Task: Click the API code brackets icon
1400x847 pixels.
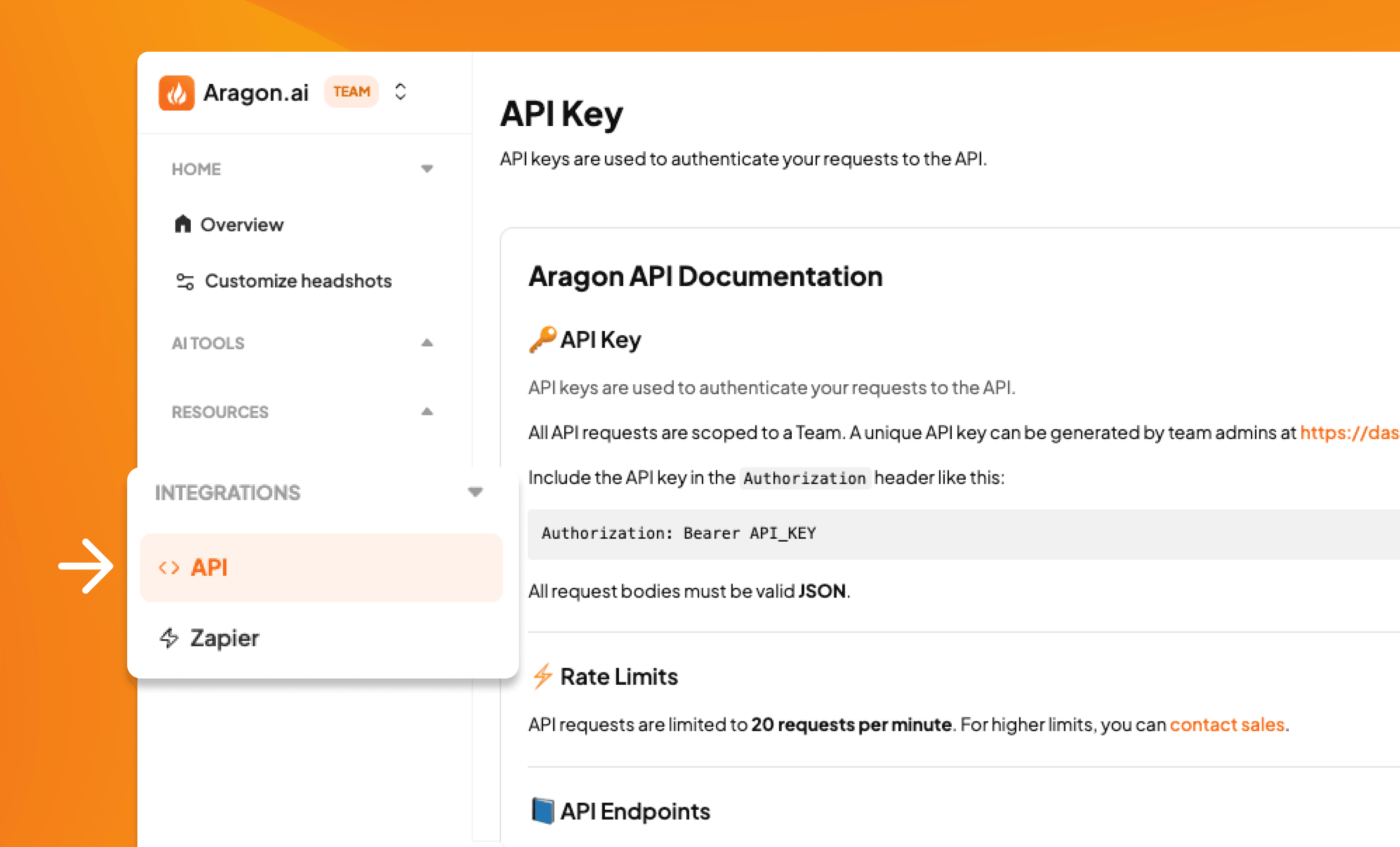Action: click(x=169, y=568)
